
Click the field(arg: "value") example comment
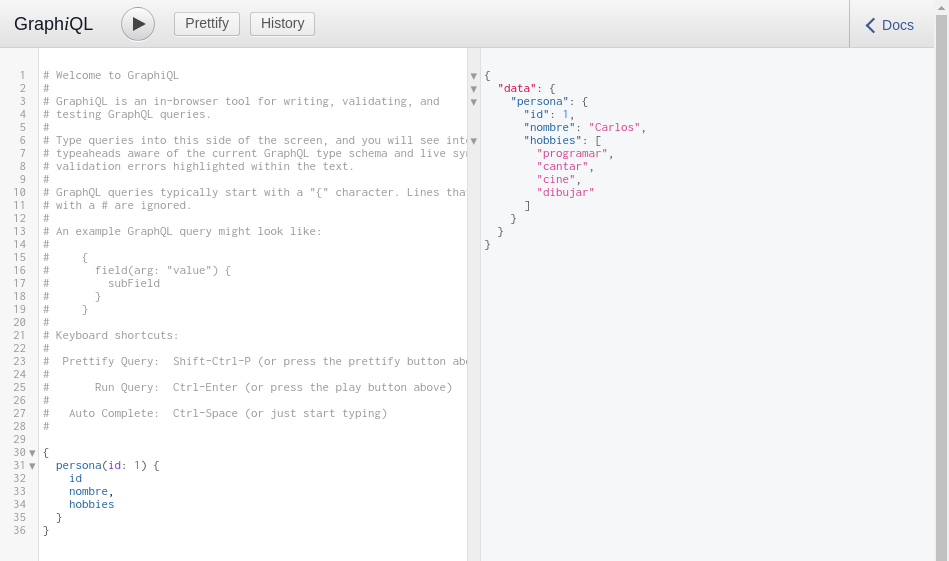(x=137, y=271)
